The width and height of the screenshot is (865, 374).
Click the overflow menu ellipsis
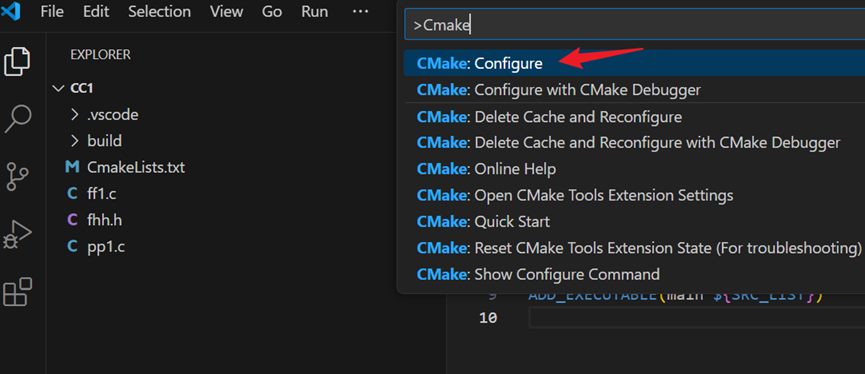click(360, 12)
